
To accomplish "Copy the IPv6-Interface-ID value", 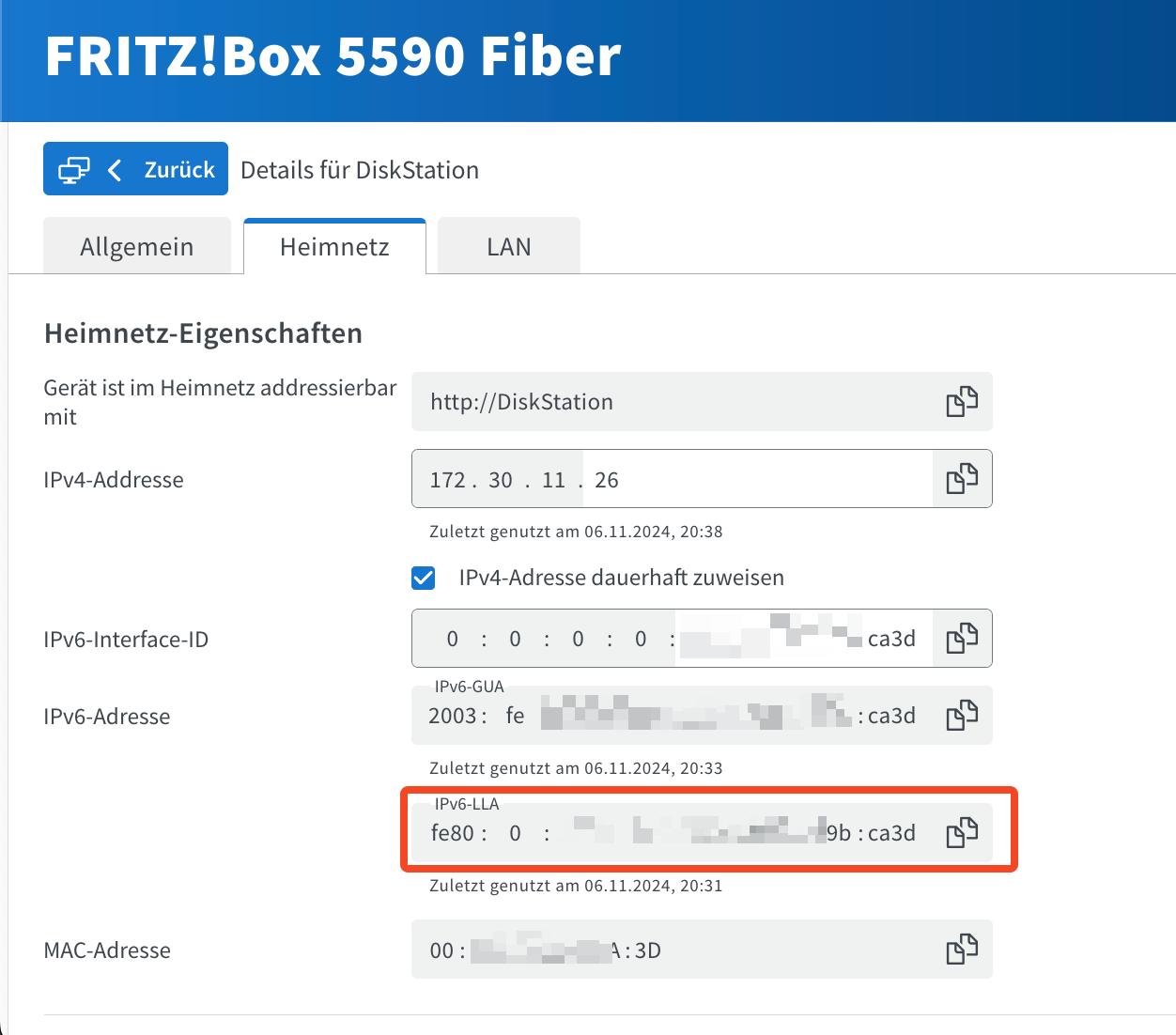I will click(x=960, y=638).
